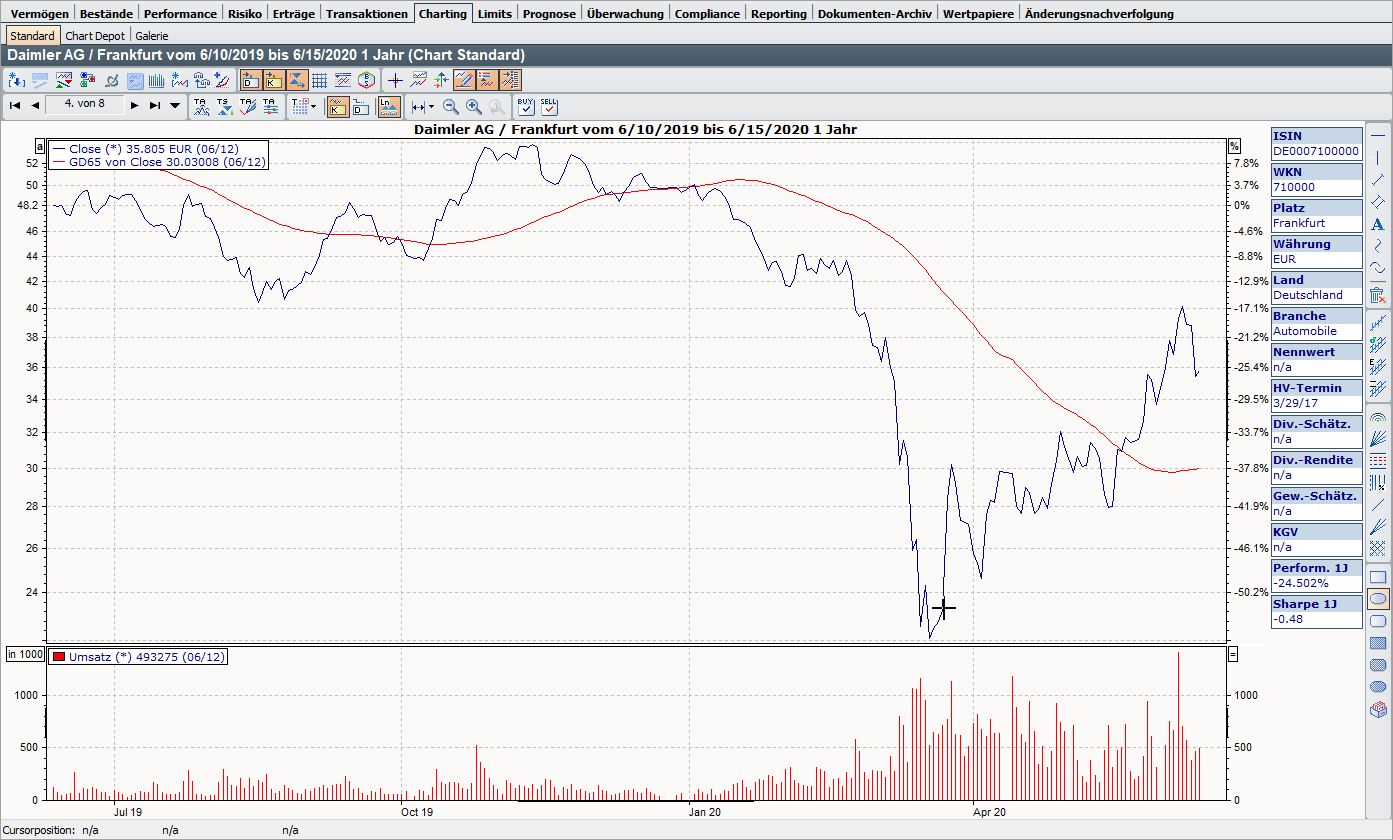Toggle the SELL signals checkbox
The image size is (1393, 840).
549,106
